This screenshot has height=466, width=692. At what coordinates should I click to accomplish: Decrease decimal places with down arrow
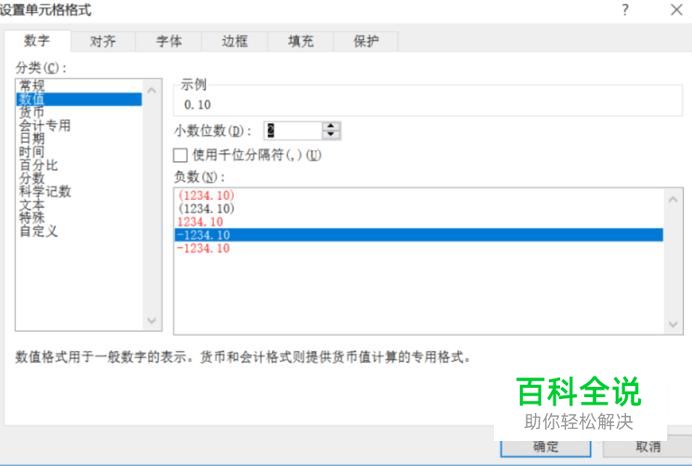(331, 135)
